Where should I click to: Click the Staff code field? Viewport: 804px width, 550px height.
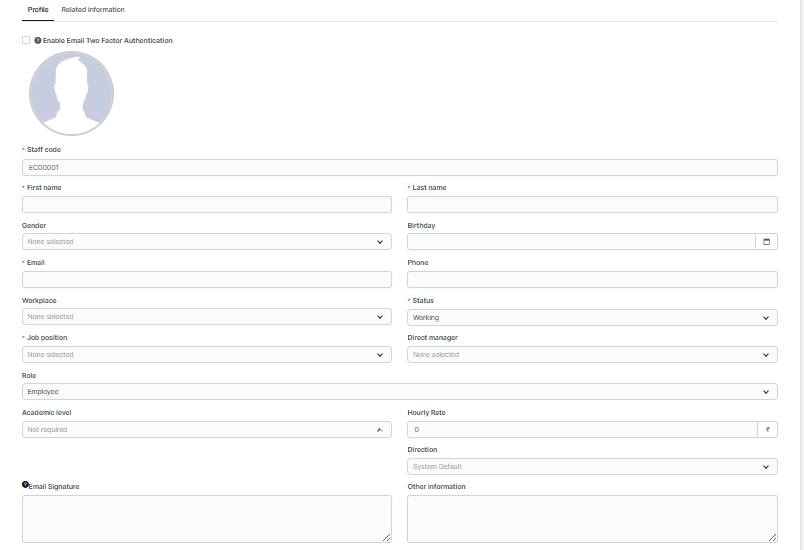pyautogui.click(x=399, y=167)
